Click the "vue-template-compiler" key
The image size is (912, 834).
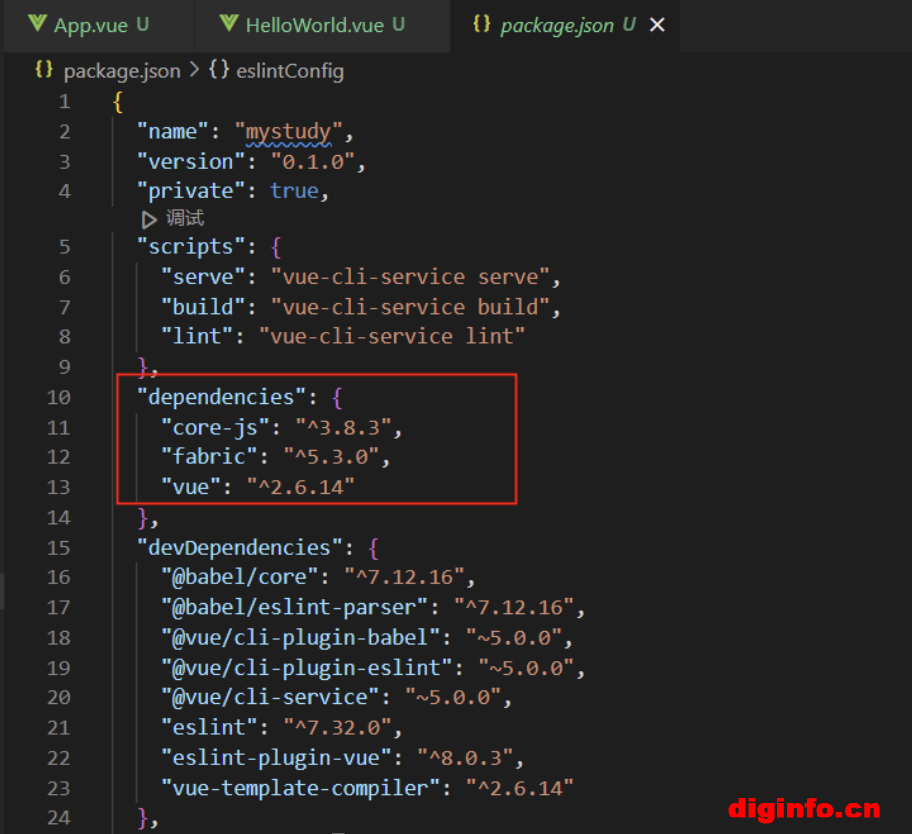(301, 787)
